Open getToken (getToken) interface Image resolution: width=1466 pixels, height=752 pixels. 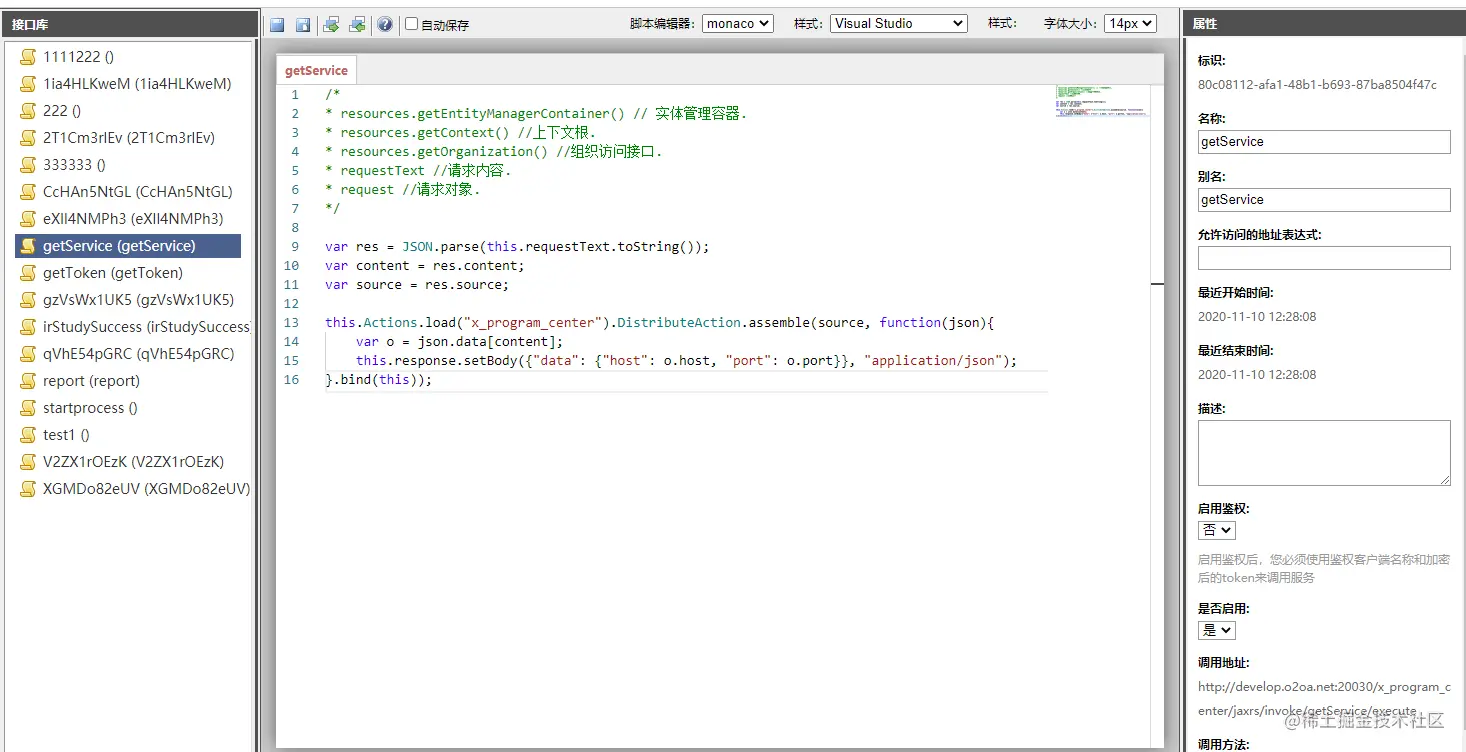point(113,273)
